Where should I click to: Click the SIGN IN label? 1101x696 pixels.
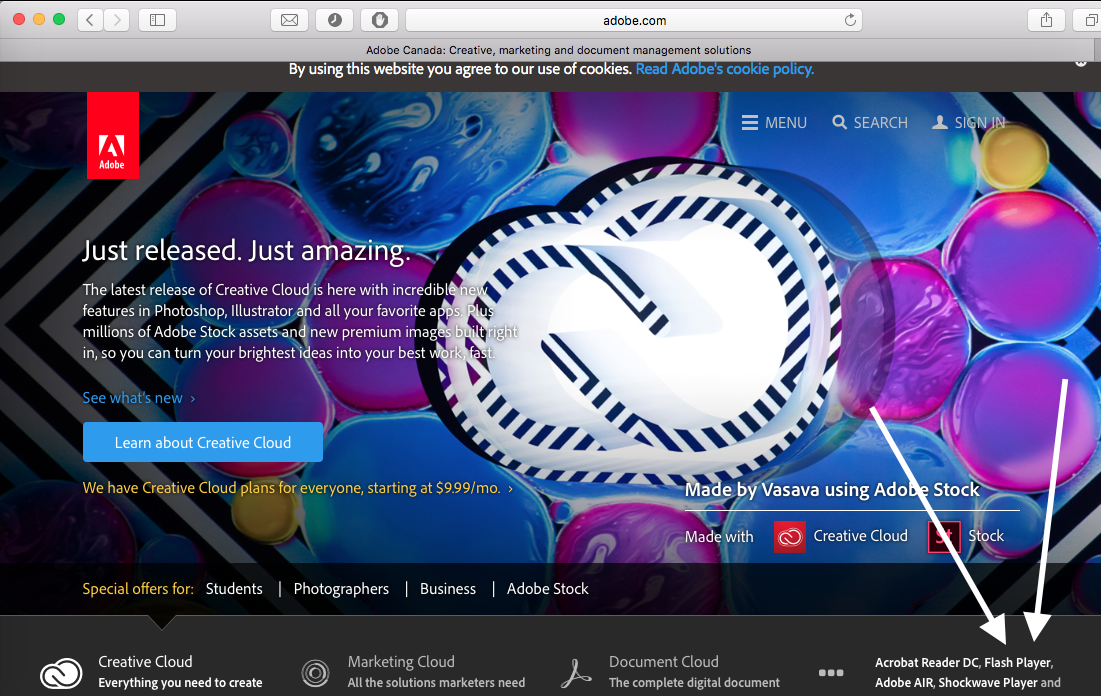(980, 123)
